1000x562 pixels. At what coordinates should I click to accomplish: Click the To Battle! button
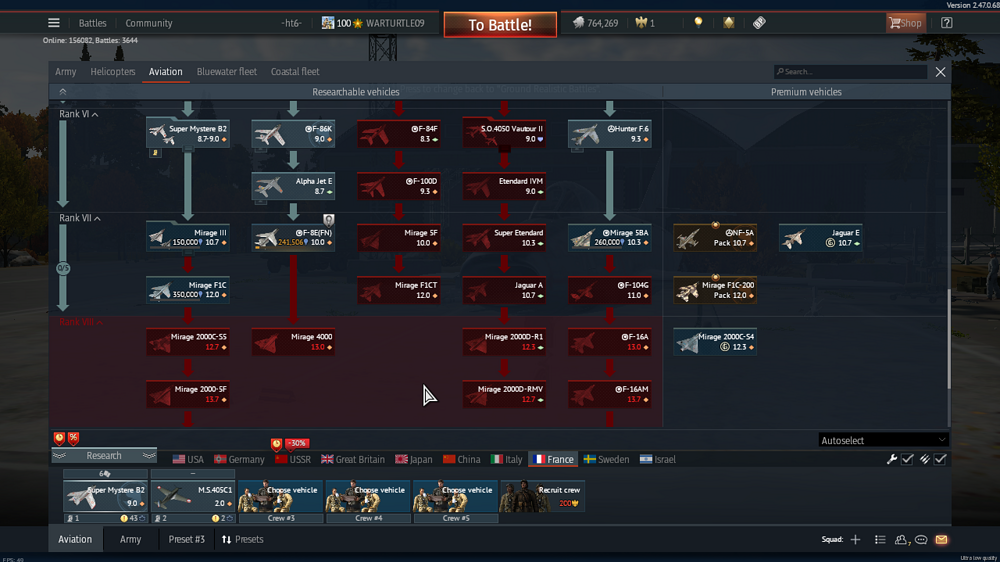click(500, 25)
